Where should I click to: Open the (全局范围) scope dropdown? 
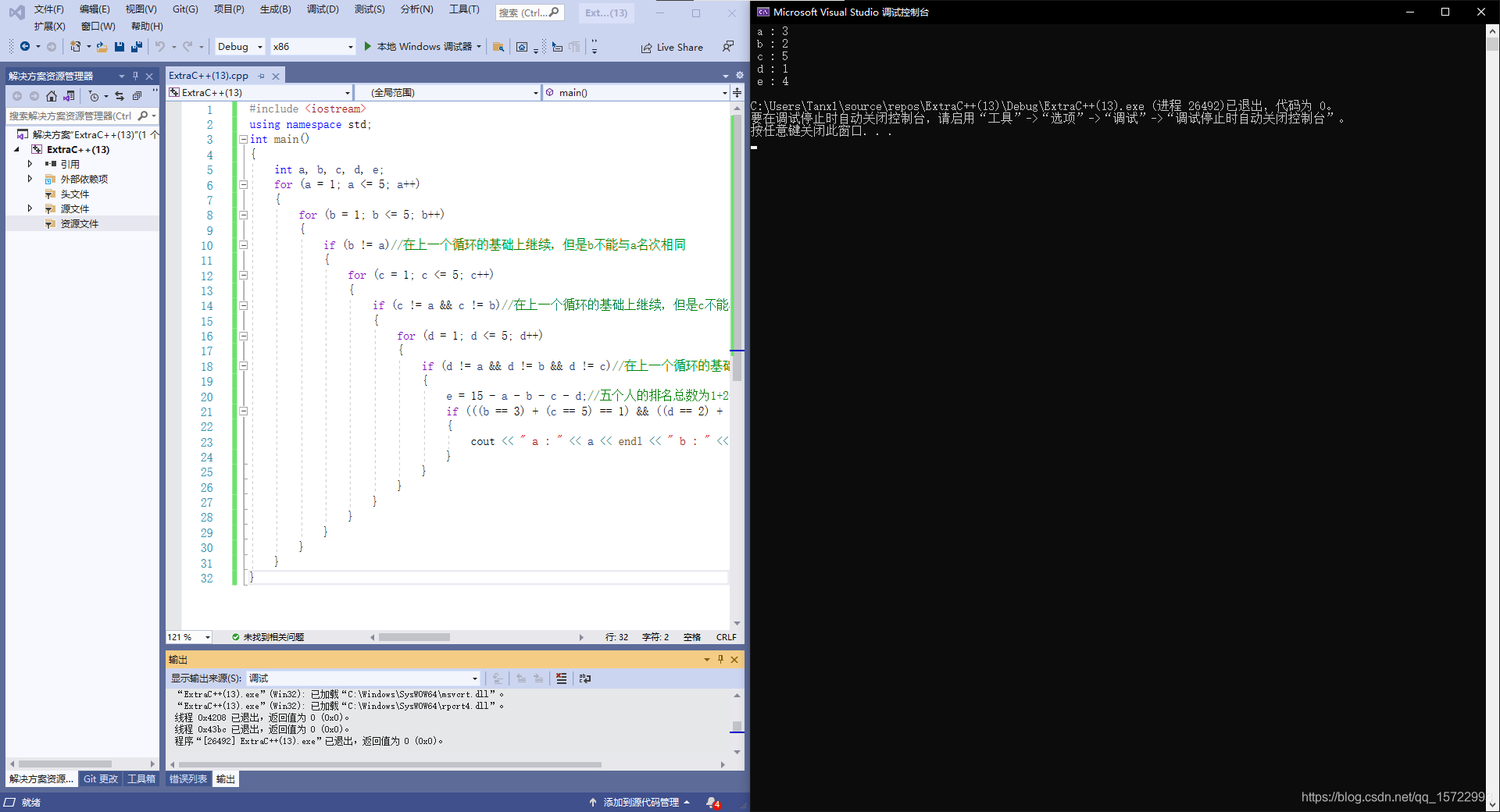point(448,92)
